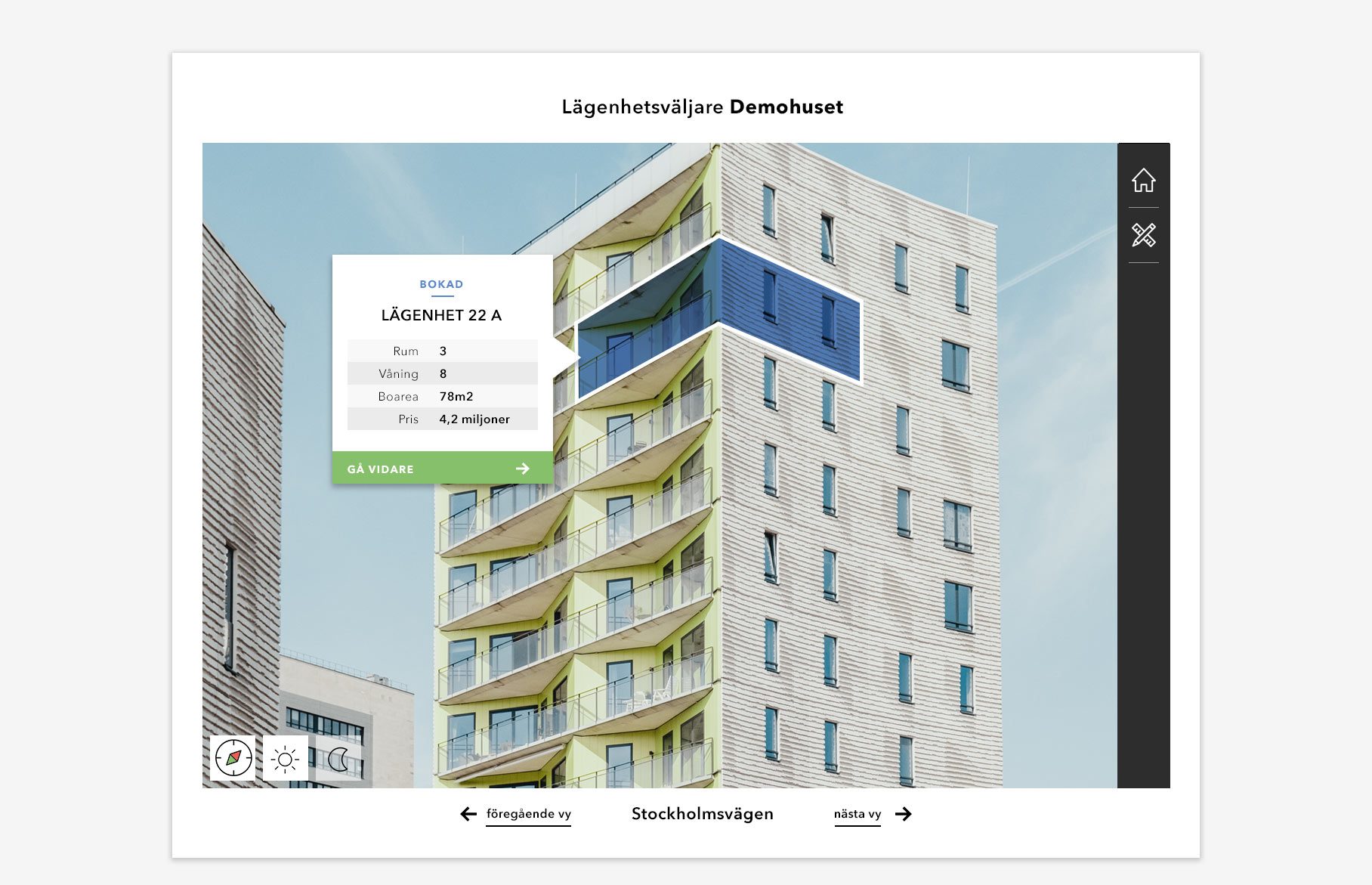
Task: Click the "Stockholmsvägen" view name
Action: click(702, 814)
